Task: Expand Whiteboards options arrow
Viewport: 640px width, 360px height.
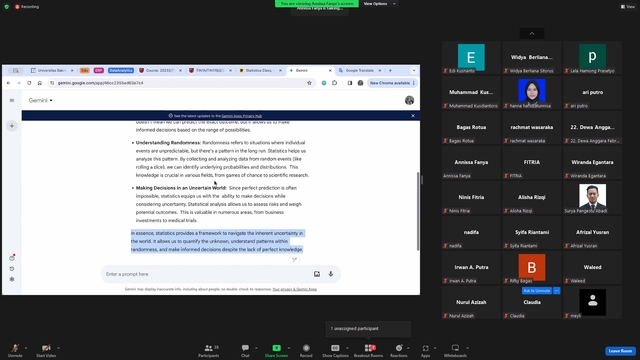Action: click(468, 348)
